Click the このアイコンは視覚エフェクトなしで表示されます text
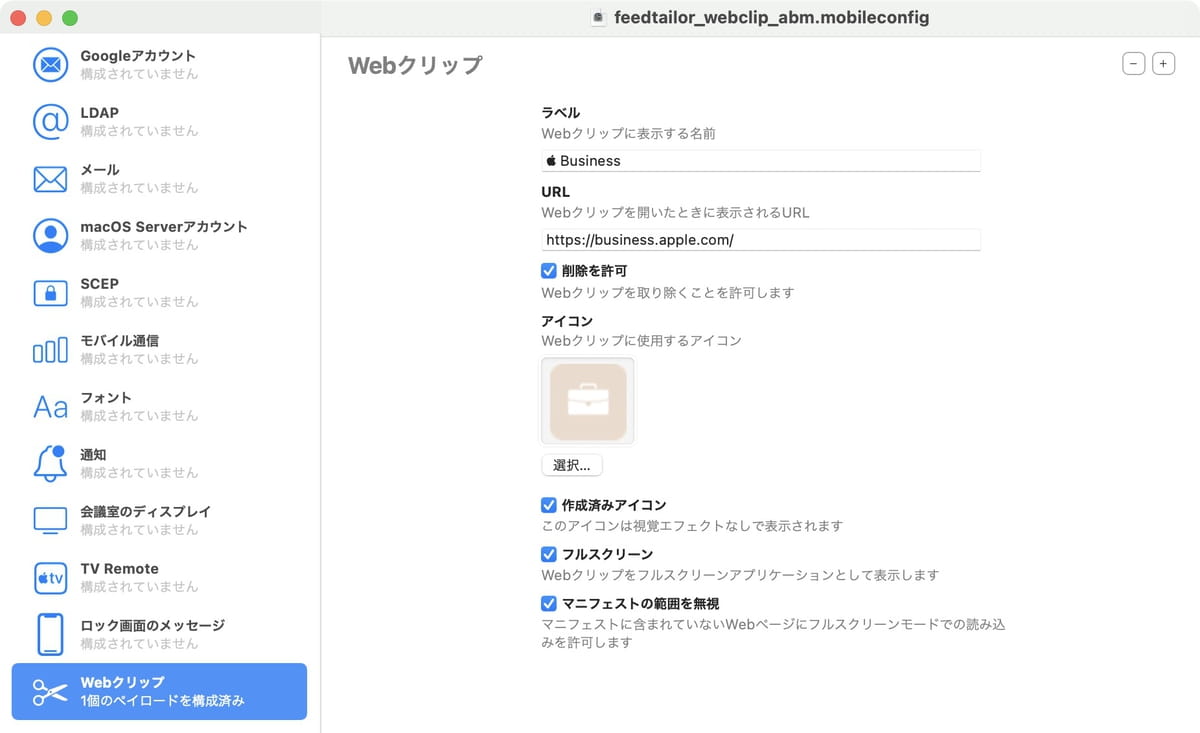Screen dimensions: 1200x733 click(x=692, y=526)
